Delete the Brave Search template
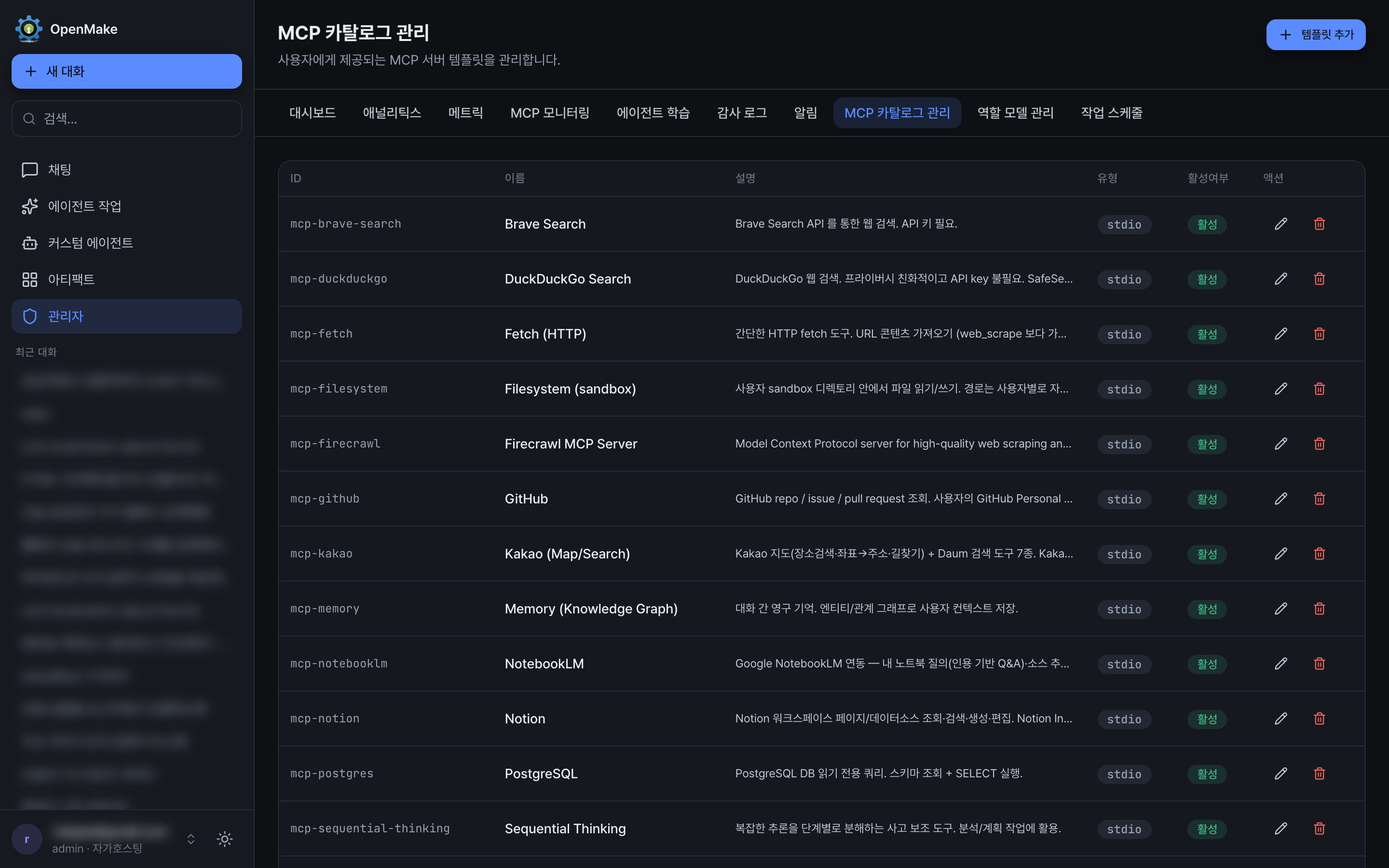Viewport: 1389px width, 868px height. pyautogui.click(x=1319, y=224)
